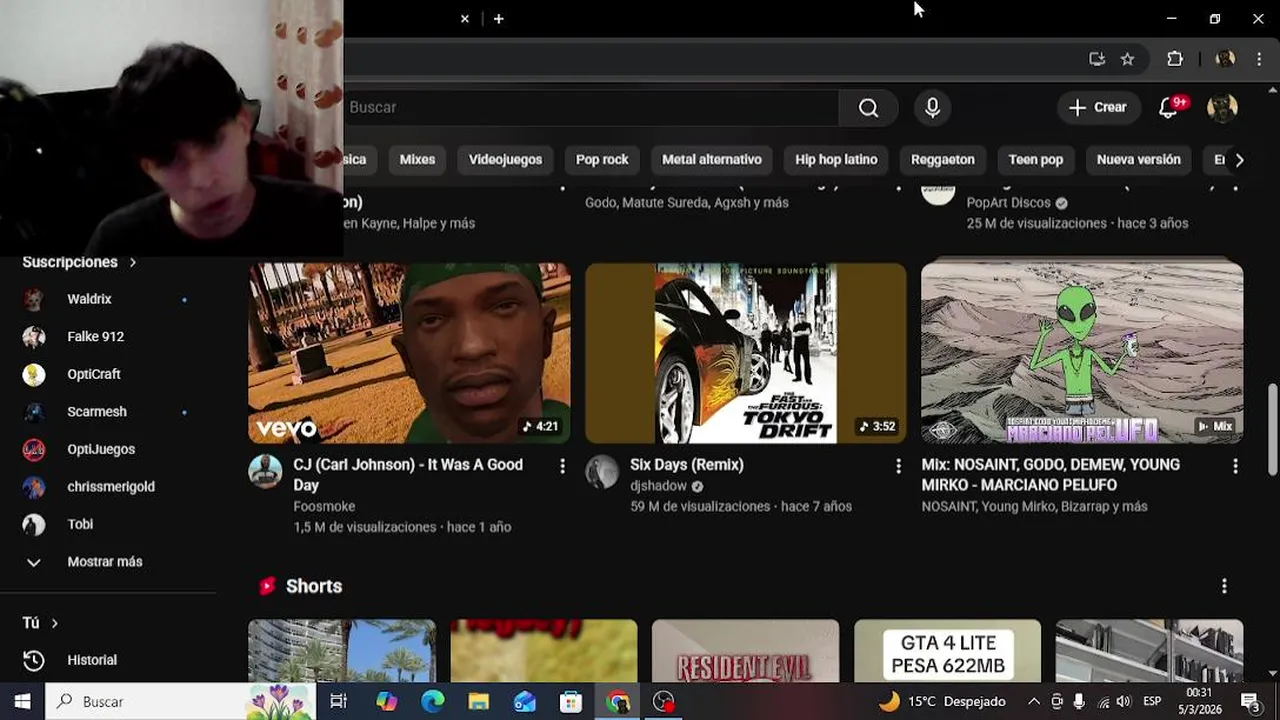This screenshot has width=1280, height=720.
Task: Open the Foosmoke channel link
Action: pos(324,507)
